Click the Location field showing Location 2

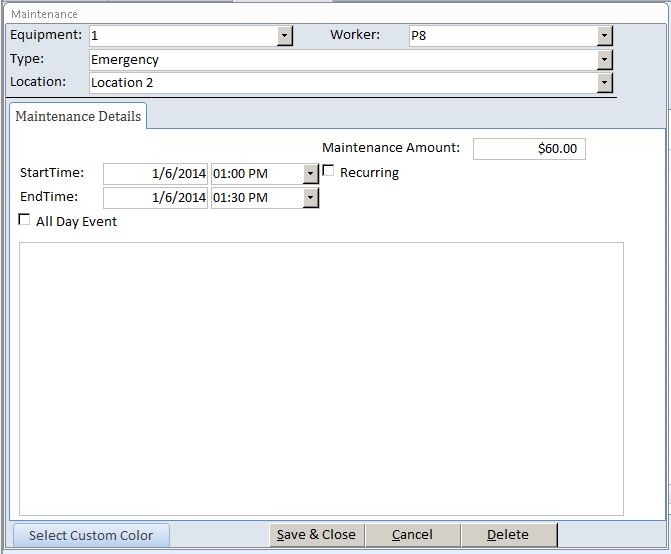340,83
